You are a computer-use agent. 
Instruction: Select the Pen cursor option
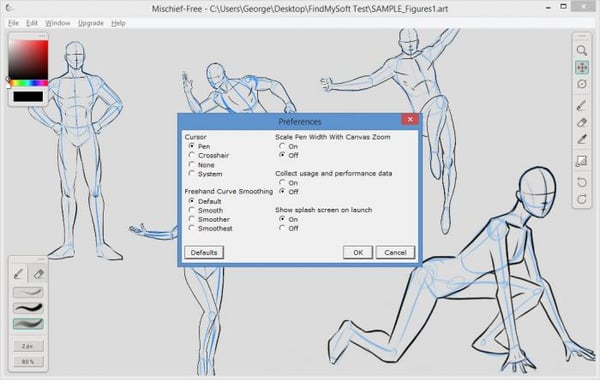click(x=199, y=146)
